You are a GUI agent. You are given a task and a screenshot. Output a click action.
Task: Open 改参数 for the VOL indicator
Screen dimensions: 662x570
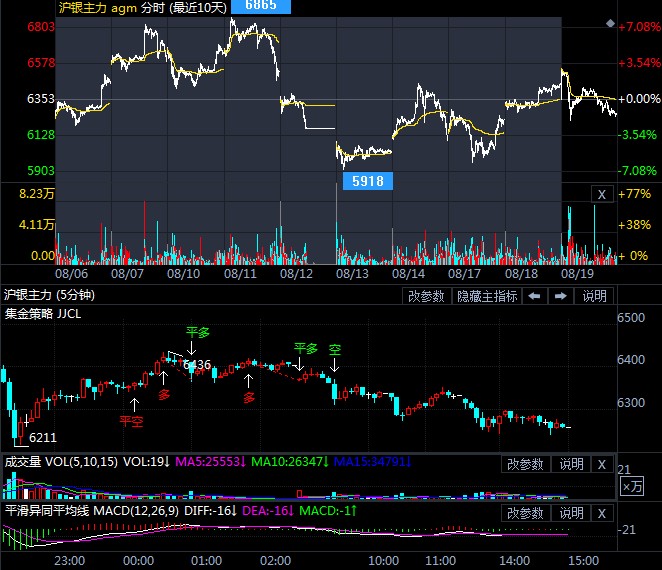point(525,464)
